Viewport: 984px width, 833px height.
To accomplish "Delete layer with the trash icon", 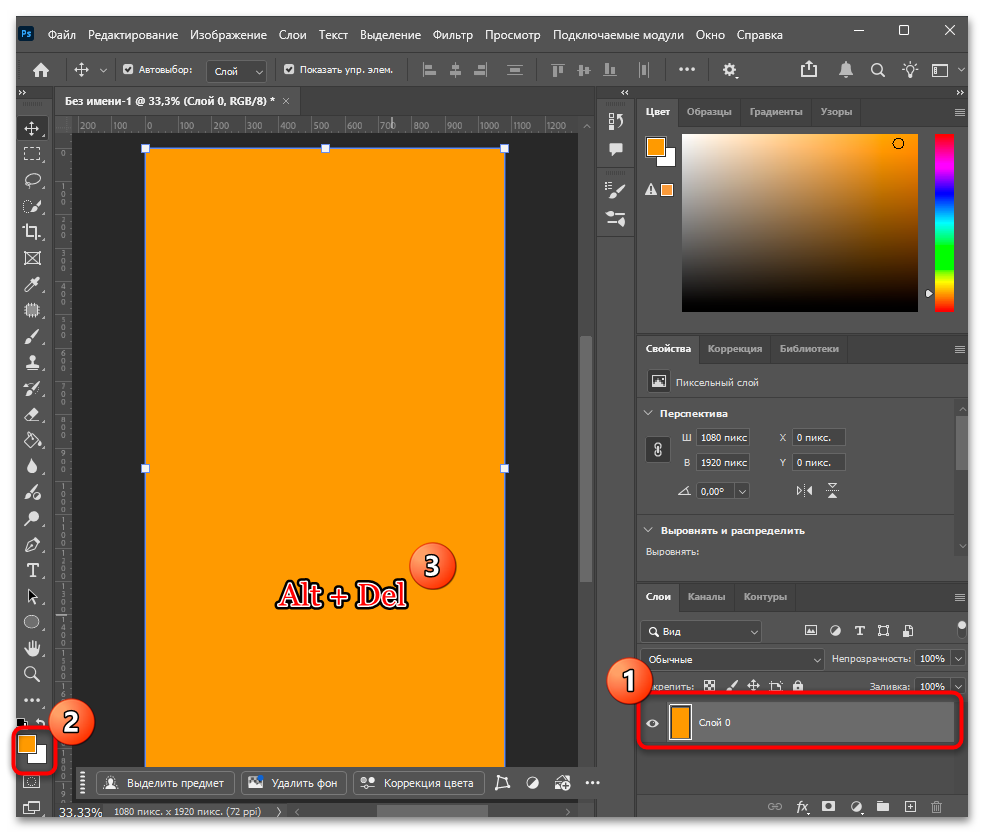I will [x=936, y=807].
